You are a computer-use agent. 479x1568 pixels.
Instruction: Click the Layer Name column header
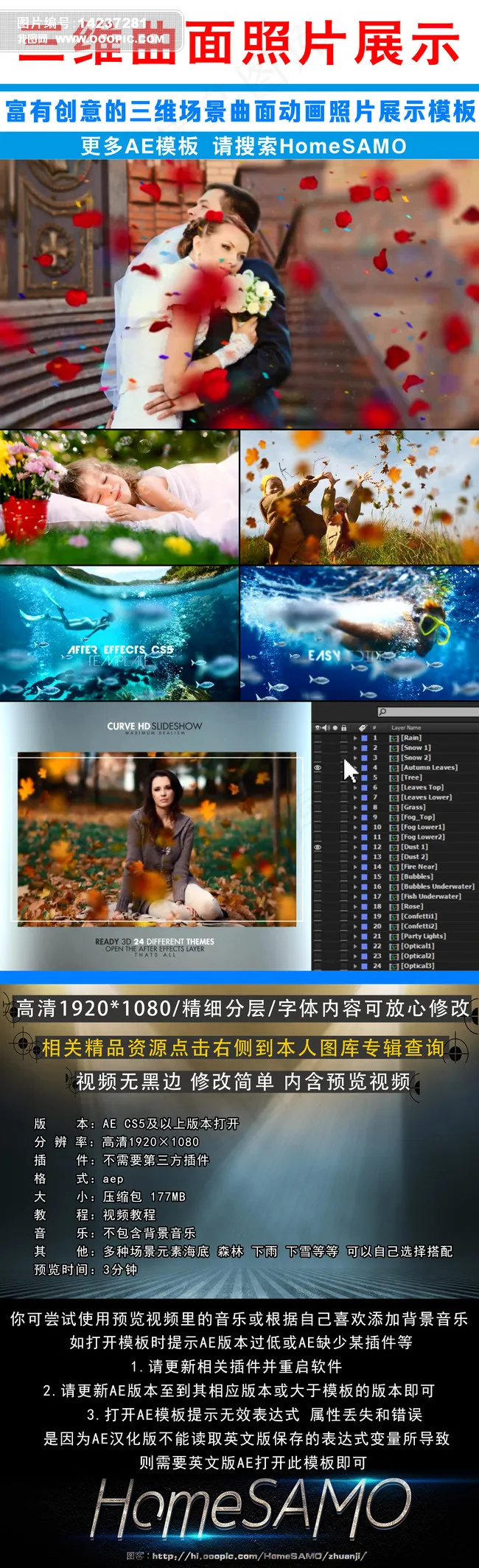click(x=406, y=727)
